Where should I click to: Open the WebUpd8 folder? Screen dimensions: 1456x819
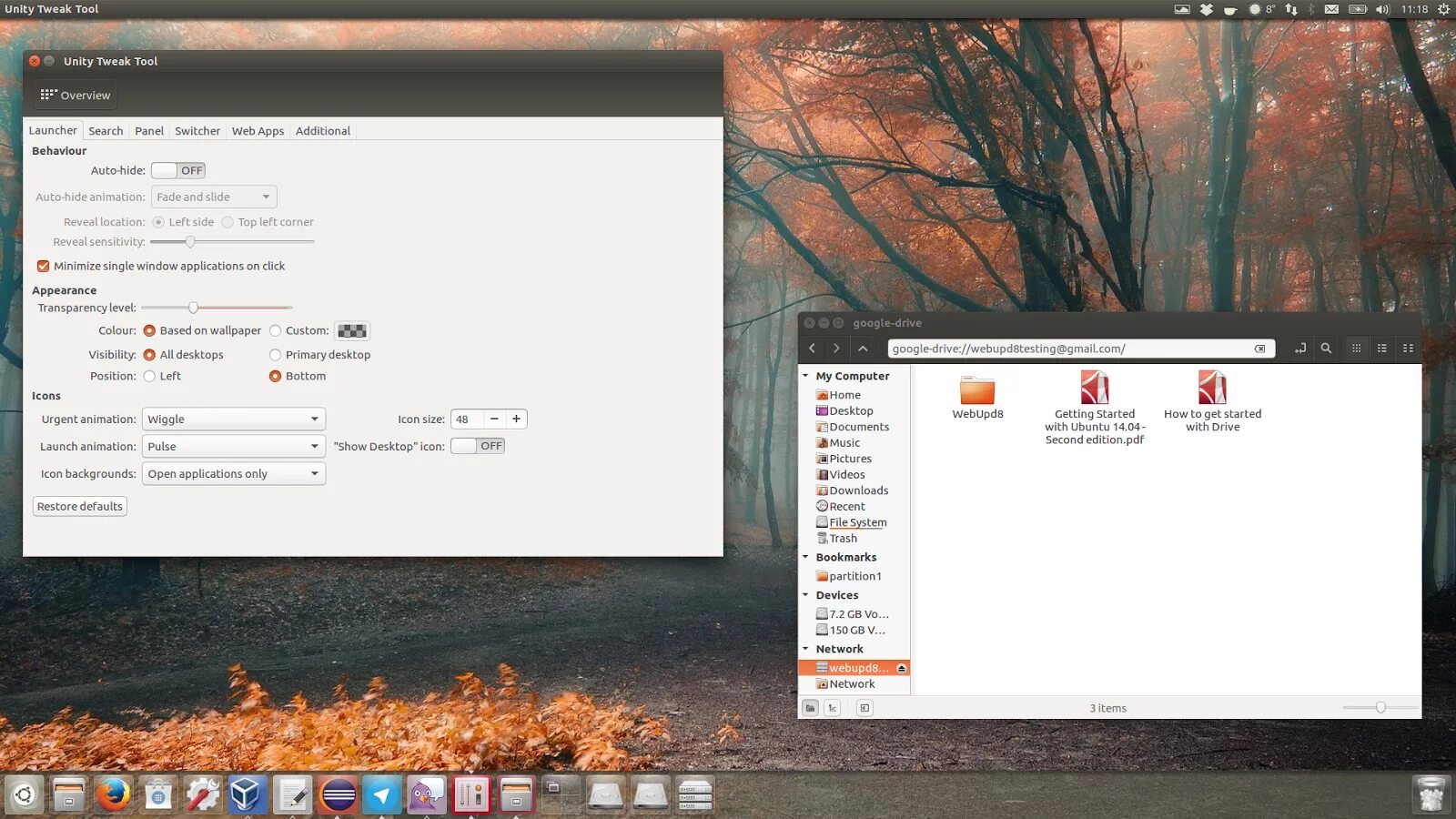click(976, 391)
